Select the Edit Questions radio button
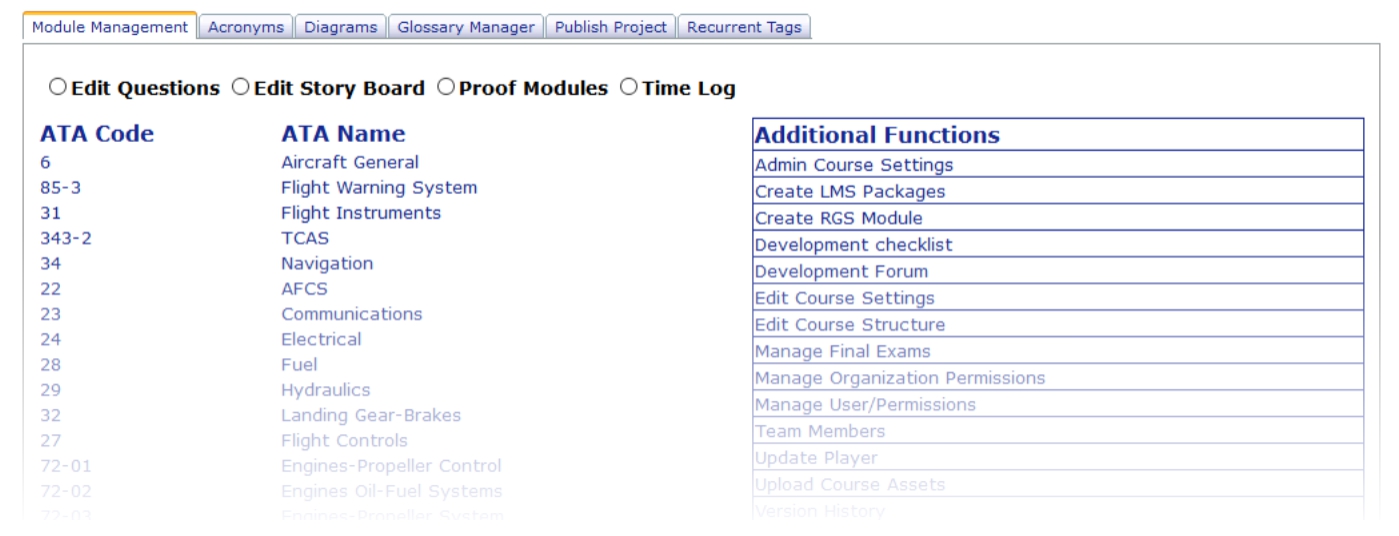1399x536 pixels. coord(57,88)
